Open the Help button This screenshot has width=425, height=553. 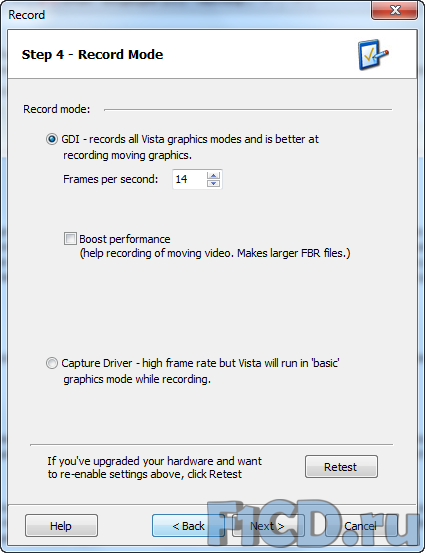[x=61, y=525]
